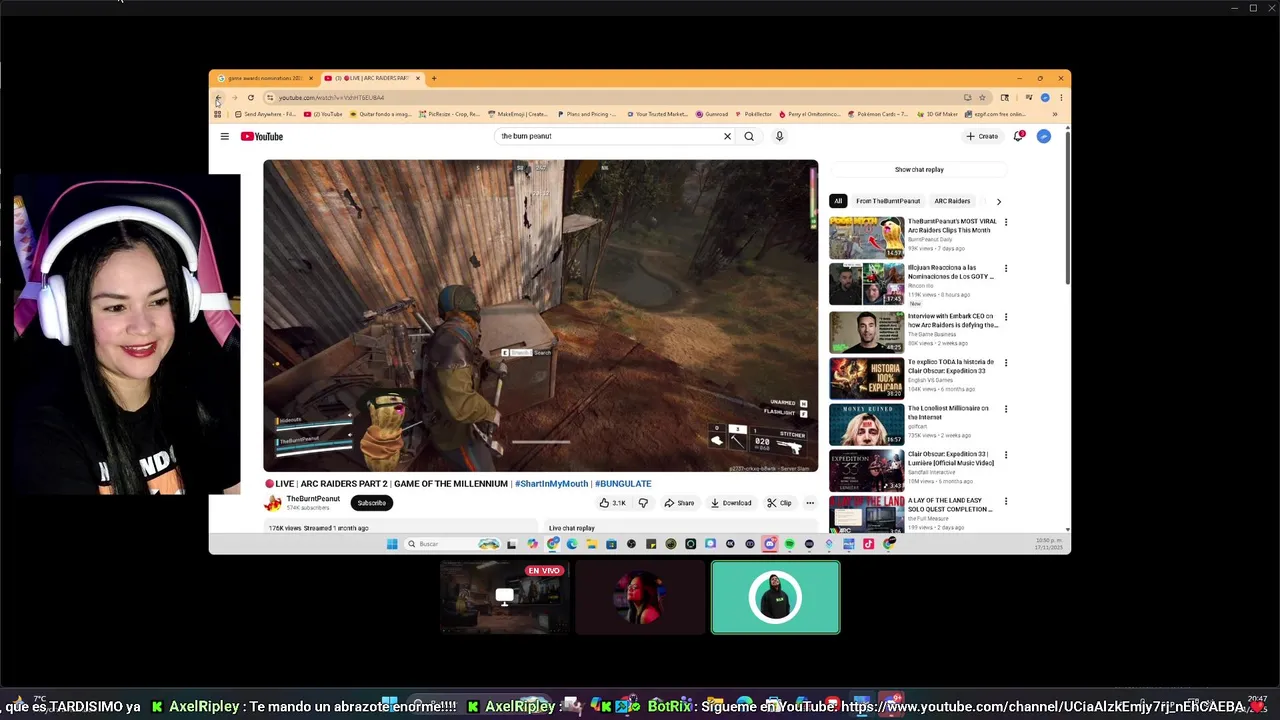Click the magnifier search button

[749, 136]
